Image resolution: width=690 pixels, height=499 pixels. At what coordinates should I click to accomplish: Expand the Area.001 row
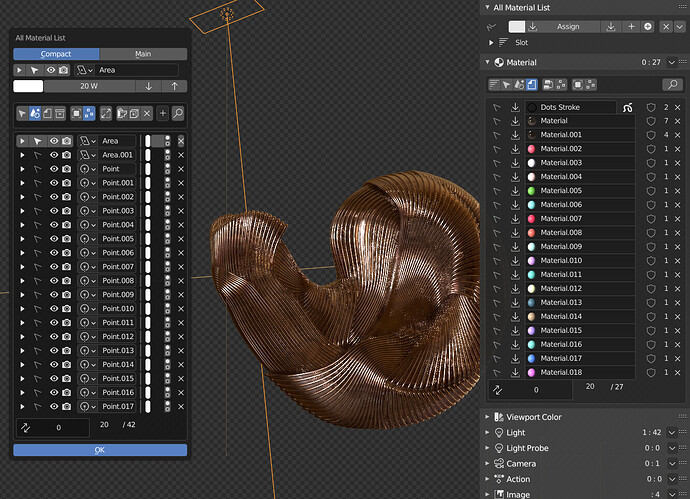coord(22,155)
